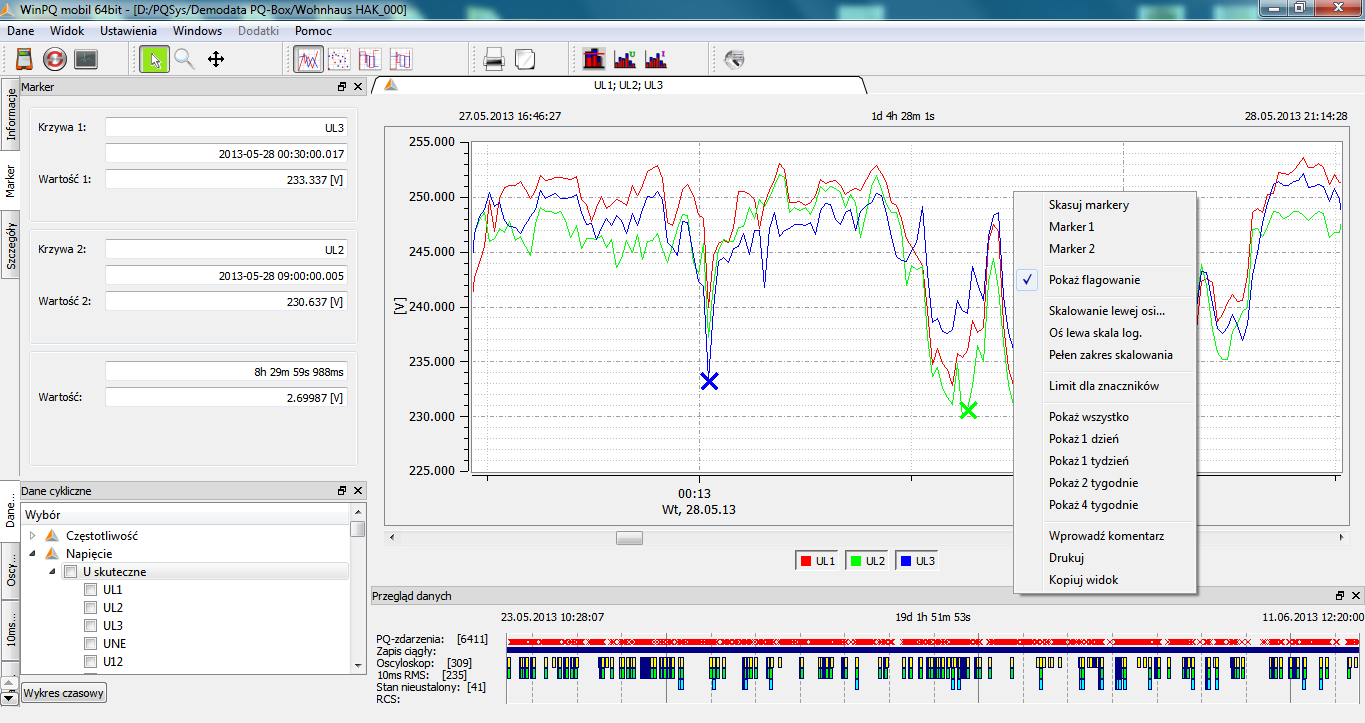Tick the UL2 checkbox in tree
This screenshot has height=723, width=1365.
click(91, 608)
